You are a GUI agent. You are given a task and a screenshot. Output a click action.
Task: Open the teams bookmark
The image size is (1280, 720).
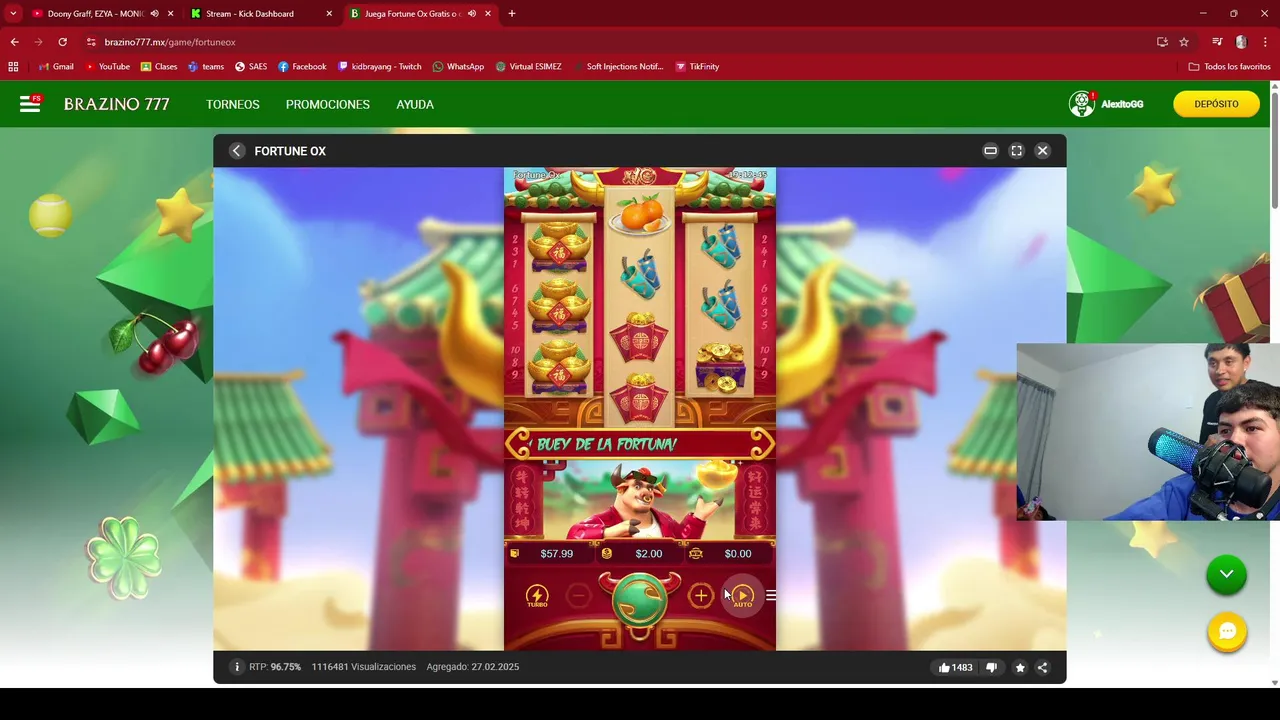point(205,67)
